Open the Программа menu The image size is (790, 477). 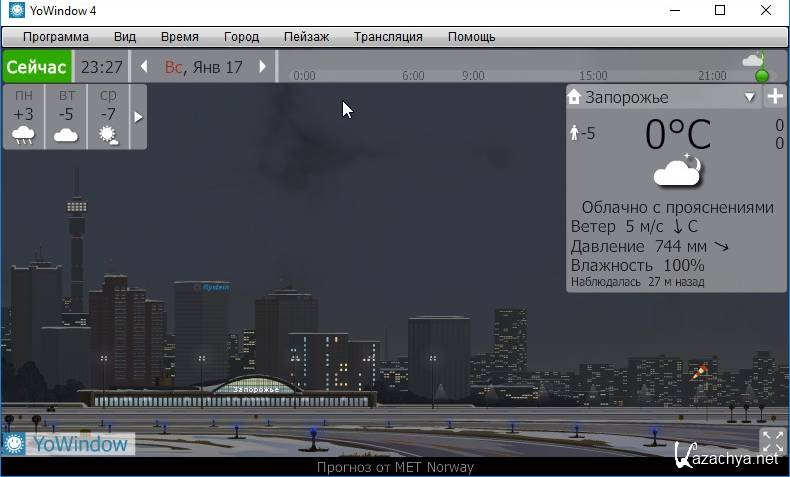point(56,37)
